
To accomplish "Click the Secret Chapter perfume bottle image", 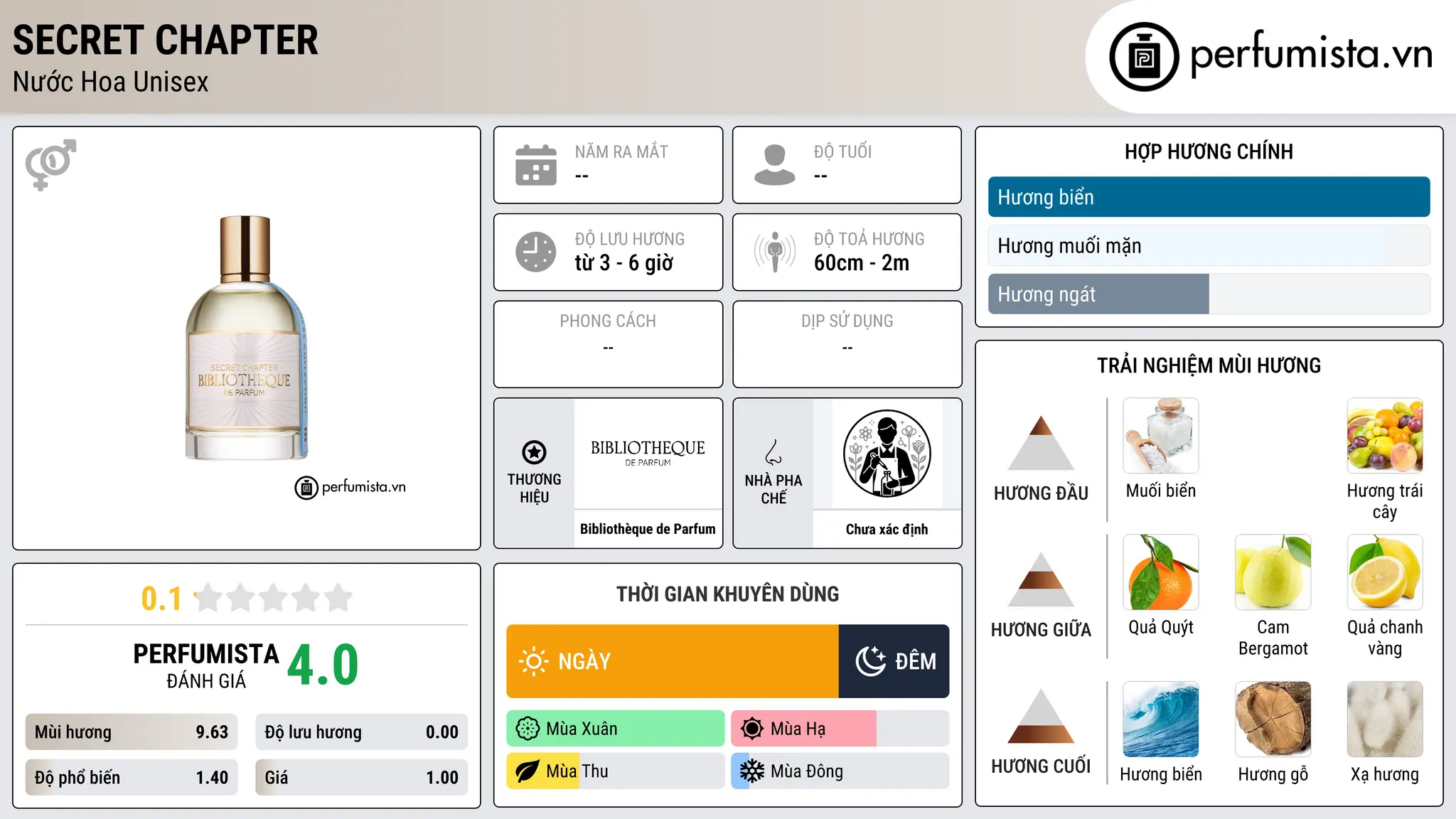I will coord(246,338).
